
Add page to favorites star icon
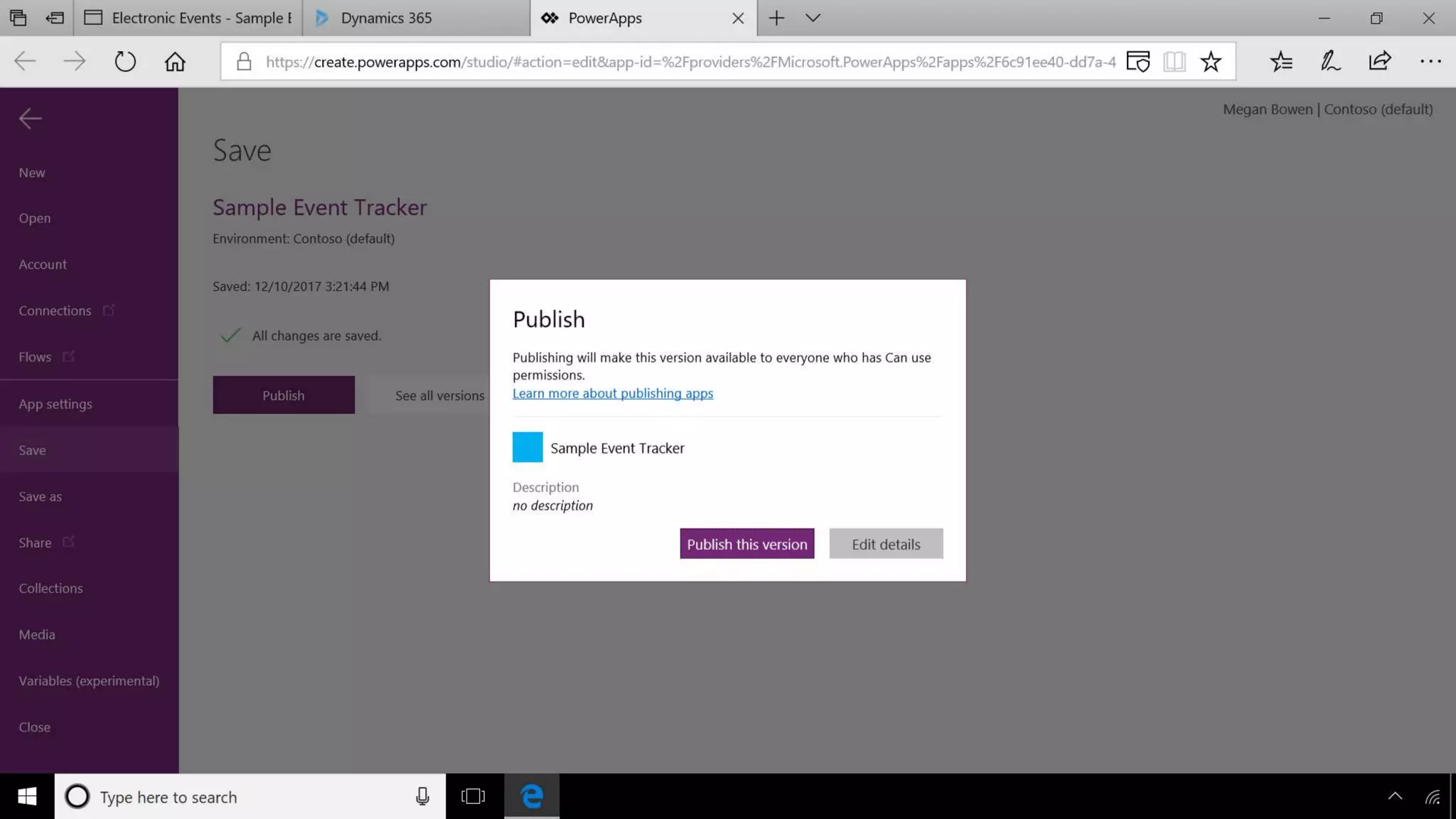pos(1211,61)
